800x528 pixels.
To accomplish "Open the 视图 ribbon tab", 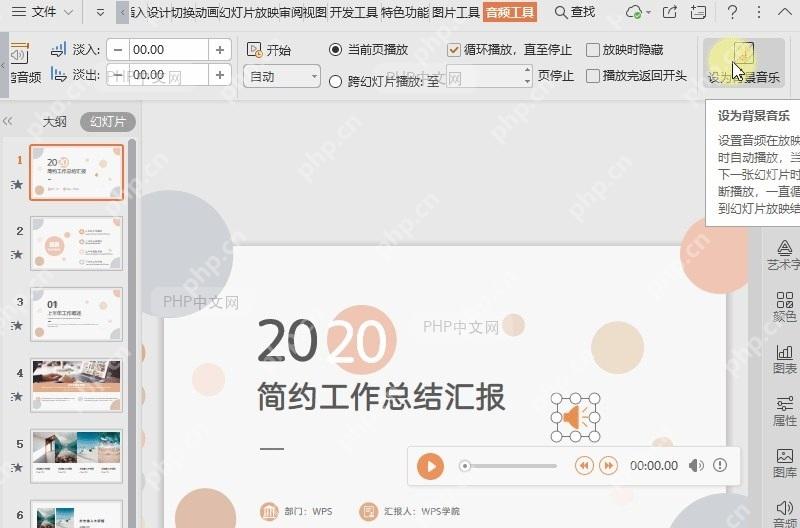I will 314,12.
